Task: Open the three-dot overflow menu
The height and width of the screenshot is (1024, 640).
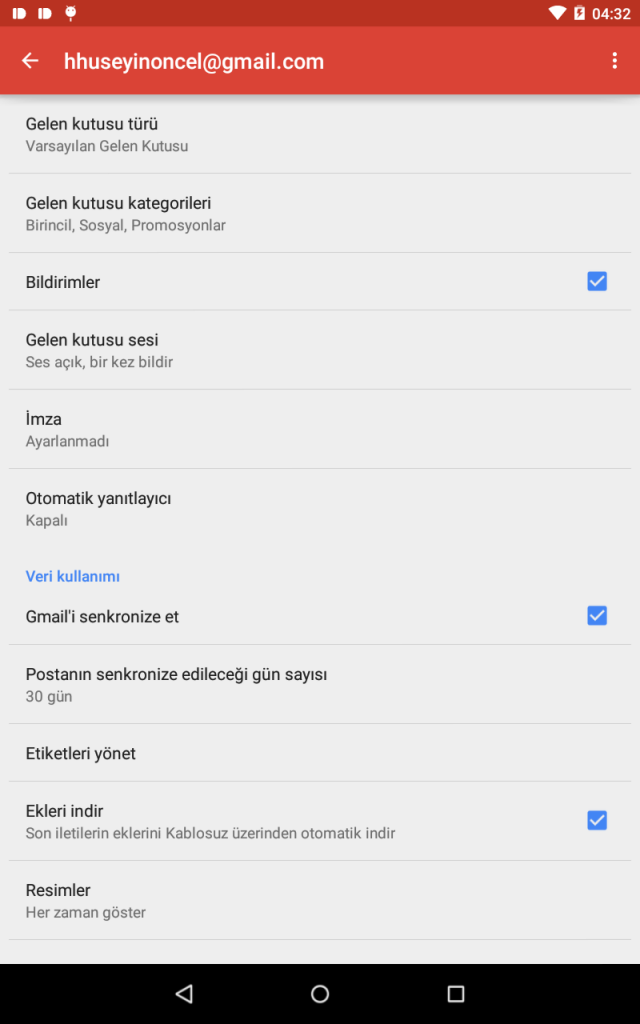Action: pyautogui.click(x=614, y=61)
